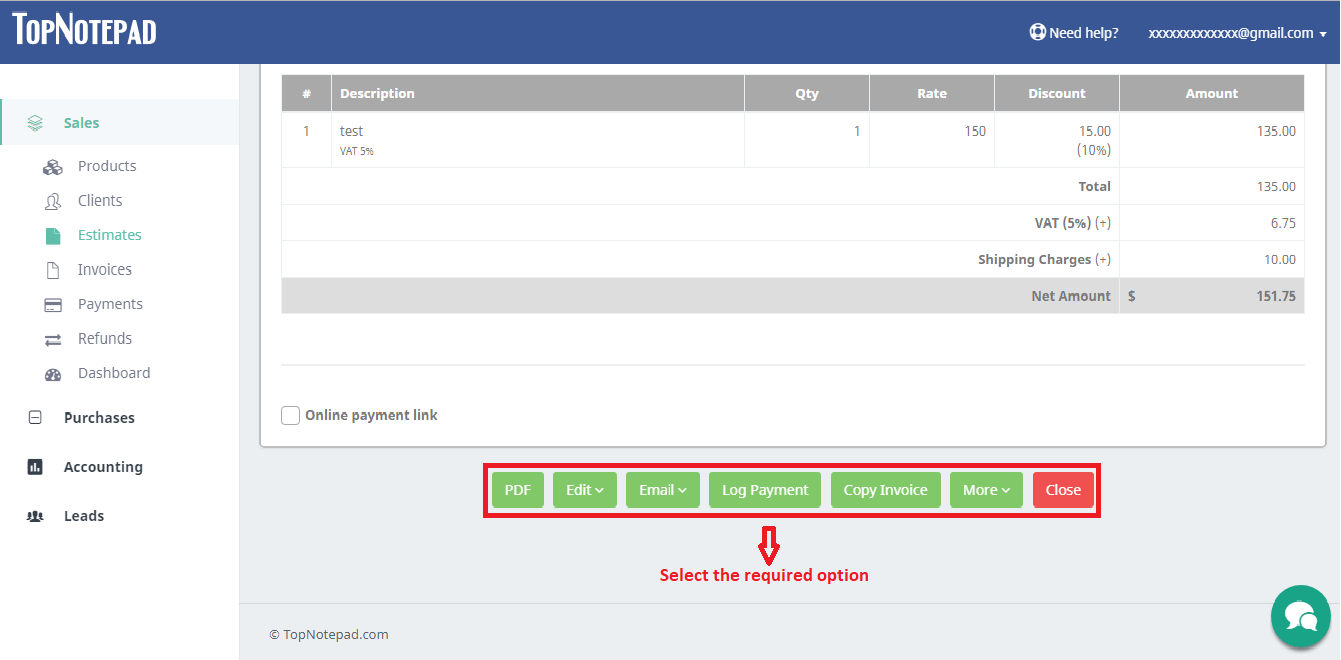Click the Invoices file icon

[x=53, y=270]
